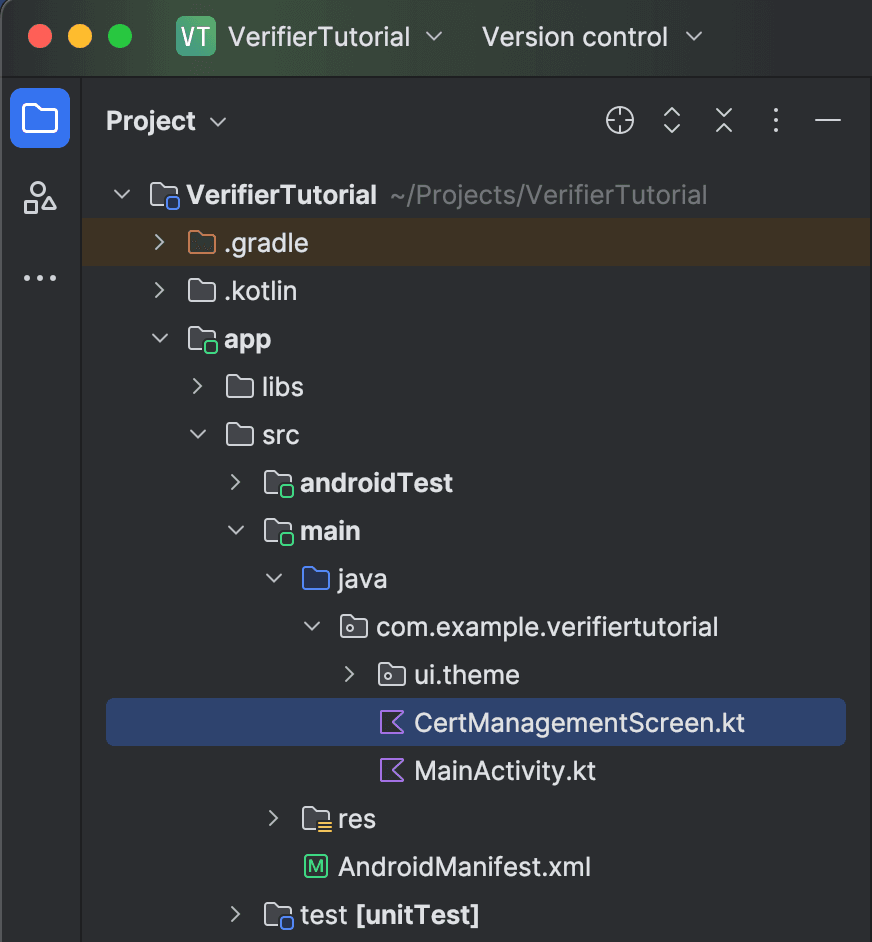Viewport: 872px width, 942px height.
Task: Open the Resource Manager in the left sidebar
Action: pos(40,198)
